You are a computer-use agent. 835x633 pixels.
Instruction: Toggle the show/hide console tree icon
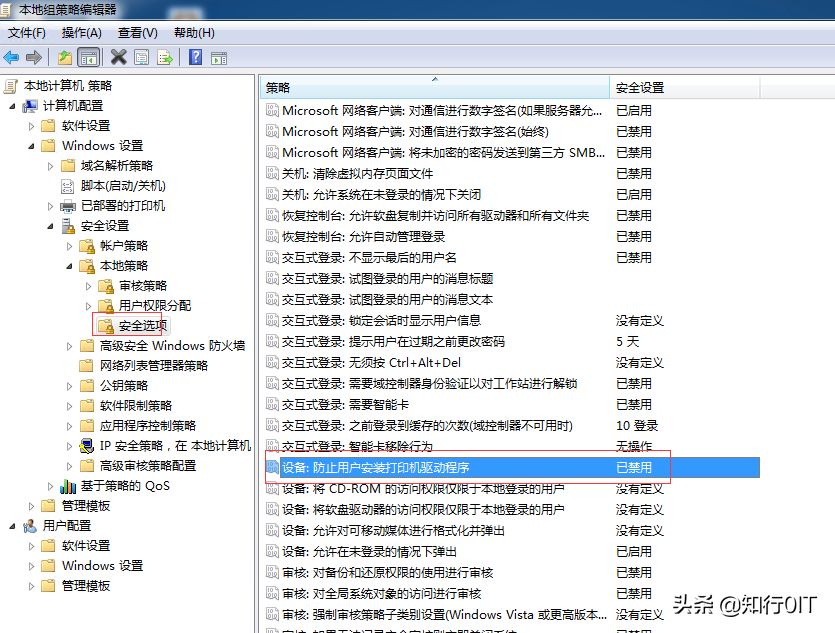pyautogui.click(x=88, y=57)
